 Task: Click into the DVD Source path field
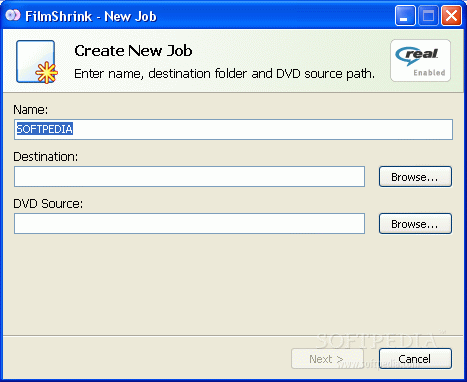(x=189, y=224)
